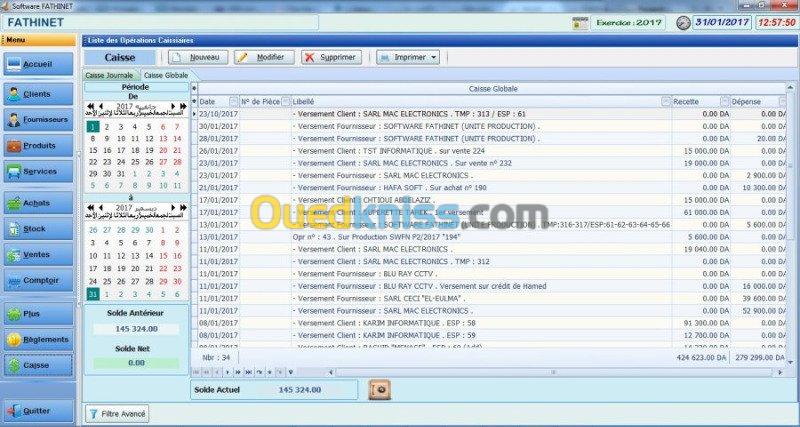
Task: Select the Caisse sidebar item
Action: coord(39,365)
